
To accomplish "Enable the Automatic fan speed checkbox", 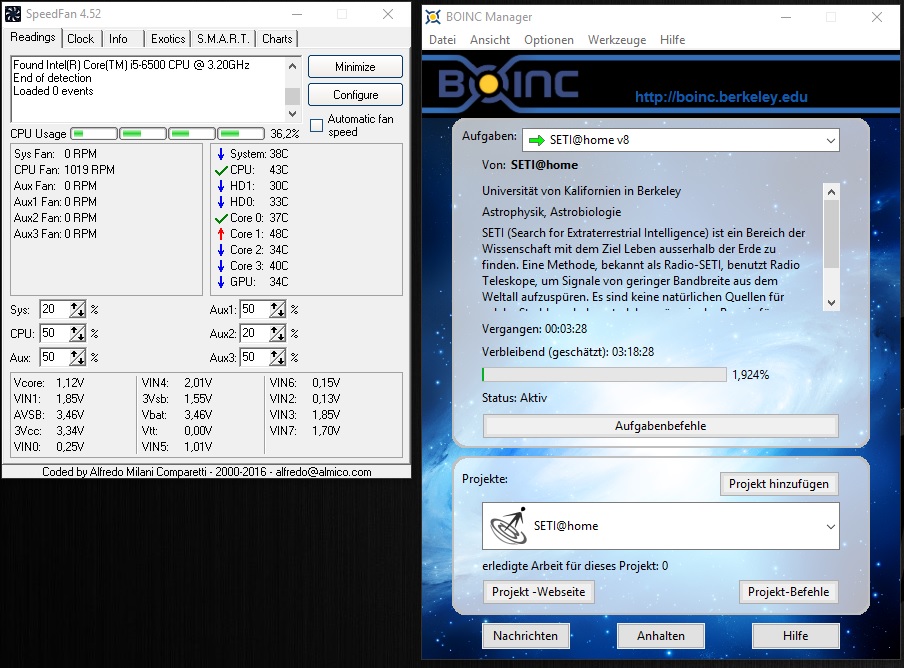I will [x=317, y=125].
